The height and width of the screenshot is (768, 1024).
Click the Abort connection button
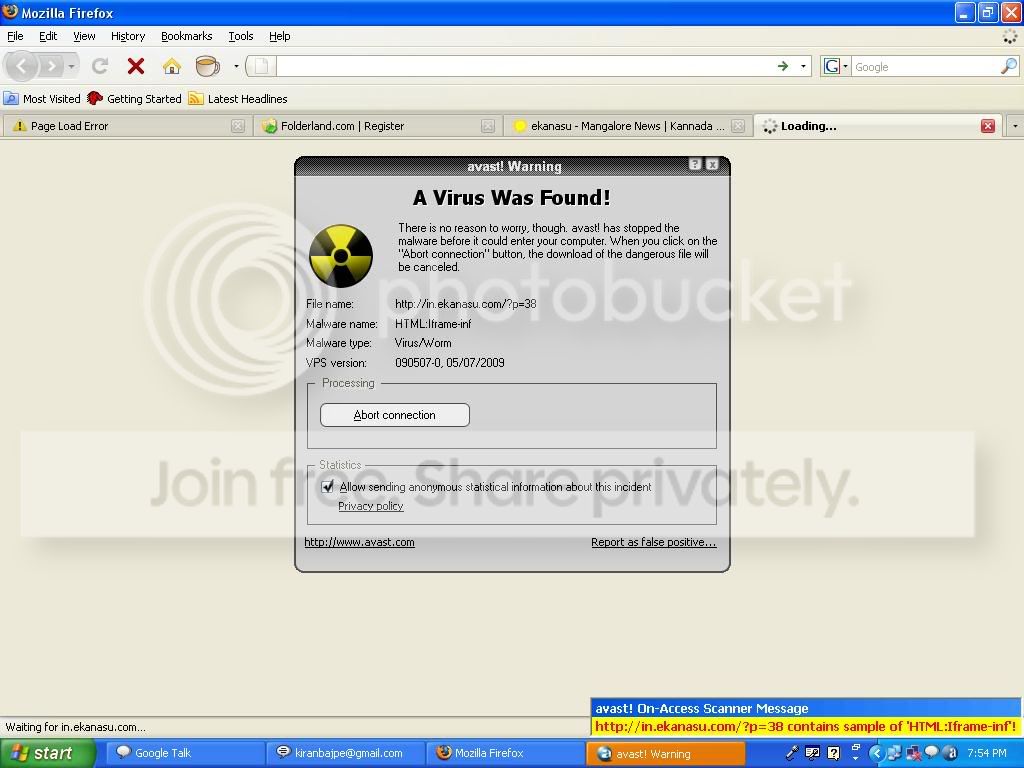pyautogui.click(x=394, y=415)
